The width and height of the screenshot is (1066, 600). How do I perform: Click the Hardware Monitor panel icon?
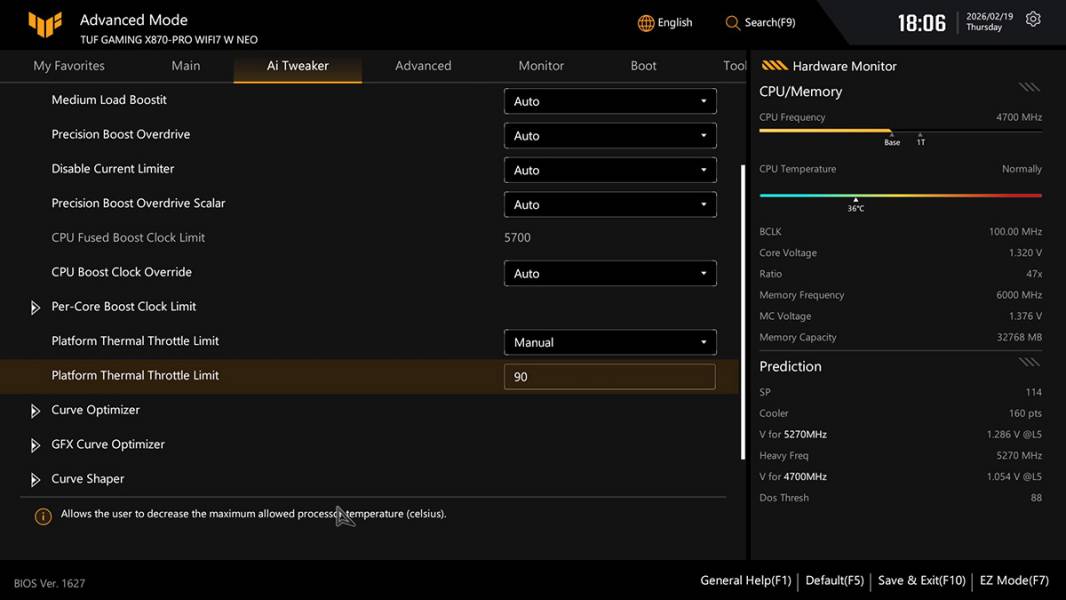[774, 66]
